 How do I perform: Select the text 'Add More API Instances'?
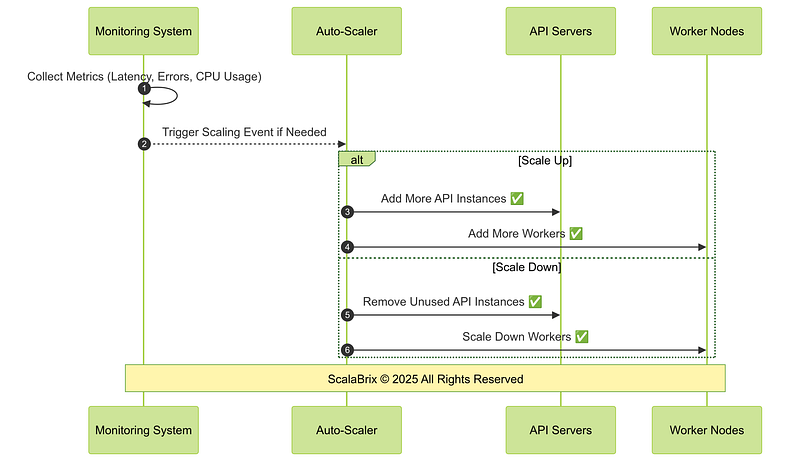(443, 199)
